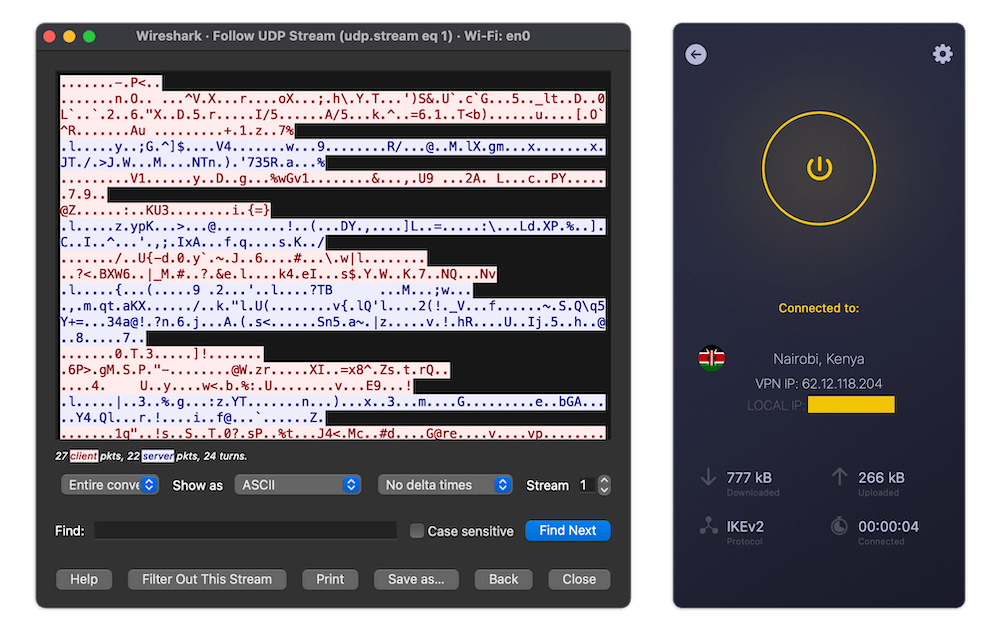Image resolution: width=1000 pixels, height=632 pixels.
Task: Open the No delta times dropdown
Action: tap(445, 485)
